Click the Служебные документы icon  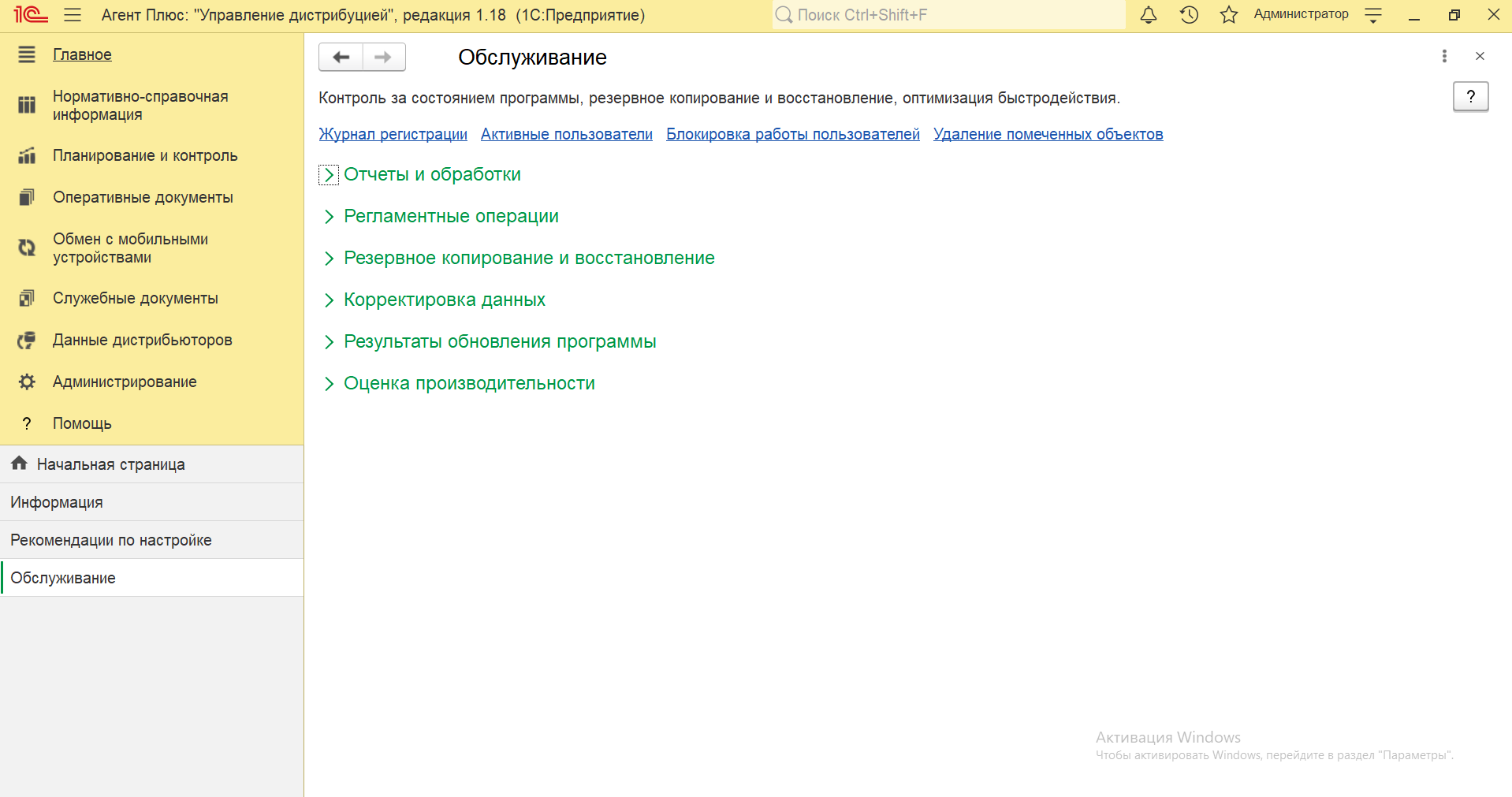click(x=27, y=298)
